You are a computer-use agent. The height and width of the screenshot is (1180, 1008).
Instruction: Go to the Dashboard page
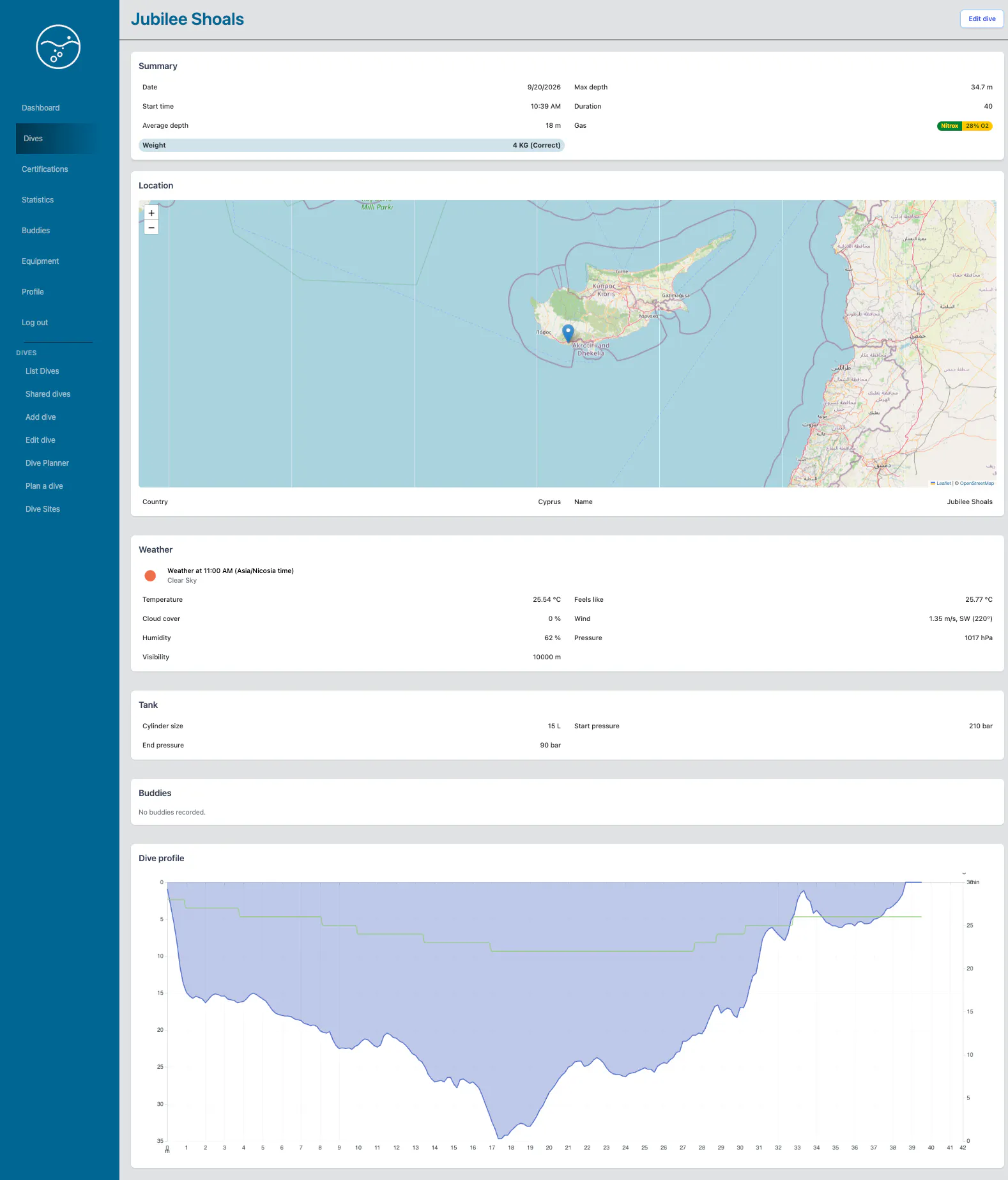tap(41, 108)
